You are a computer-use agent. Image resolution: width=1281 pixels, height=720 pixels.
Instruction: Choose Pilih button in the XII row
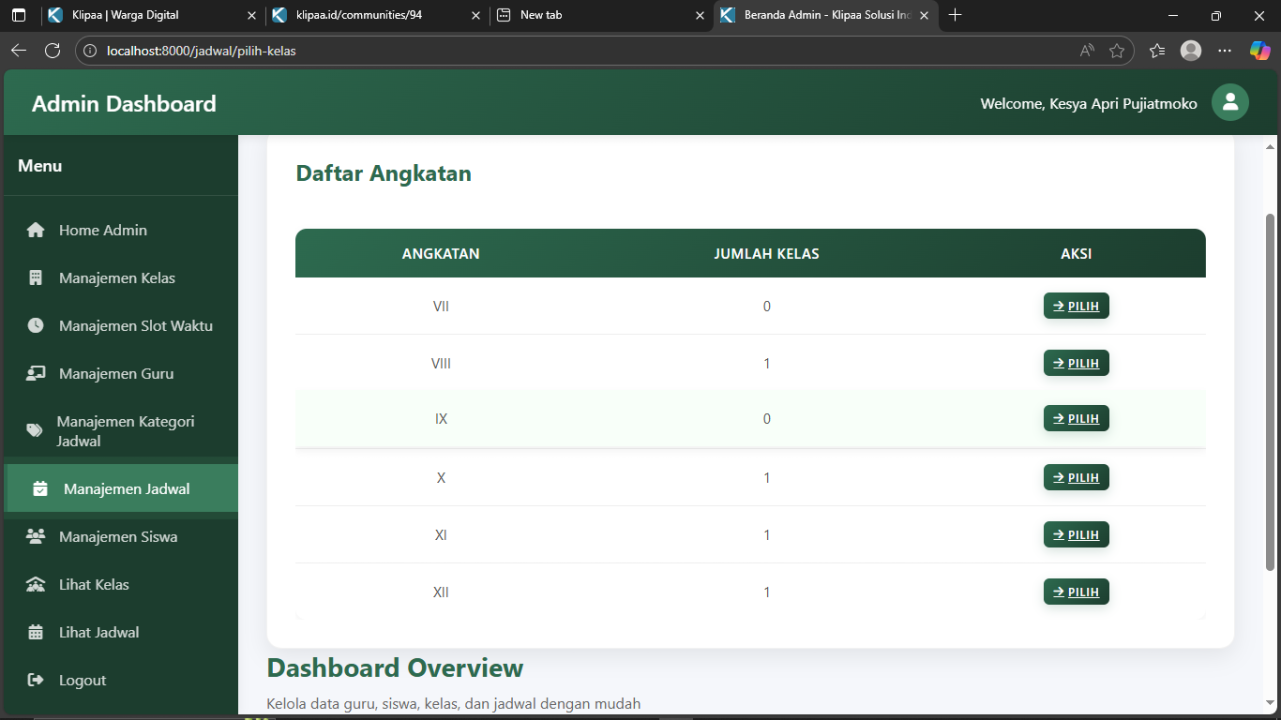point(1076,592)
